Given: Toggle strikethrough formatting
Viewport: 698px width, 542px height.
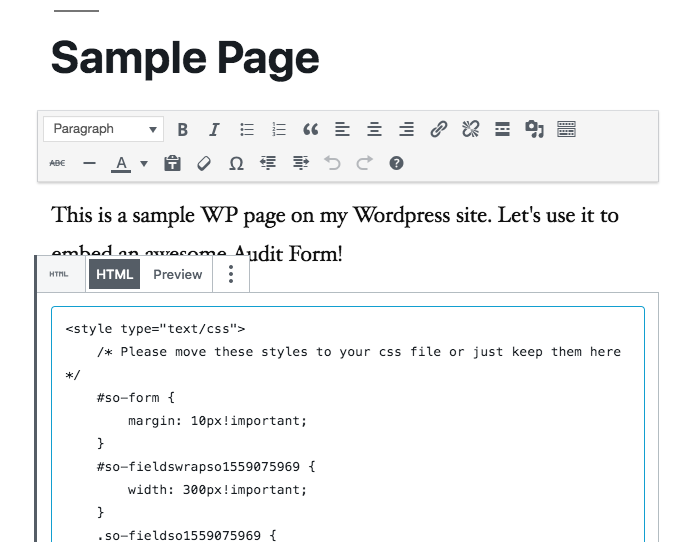Looking at the screenshot, I should point(57,163).
